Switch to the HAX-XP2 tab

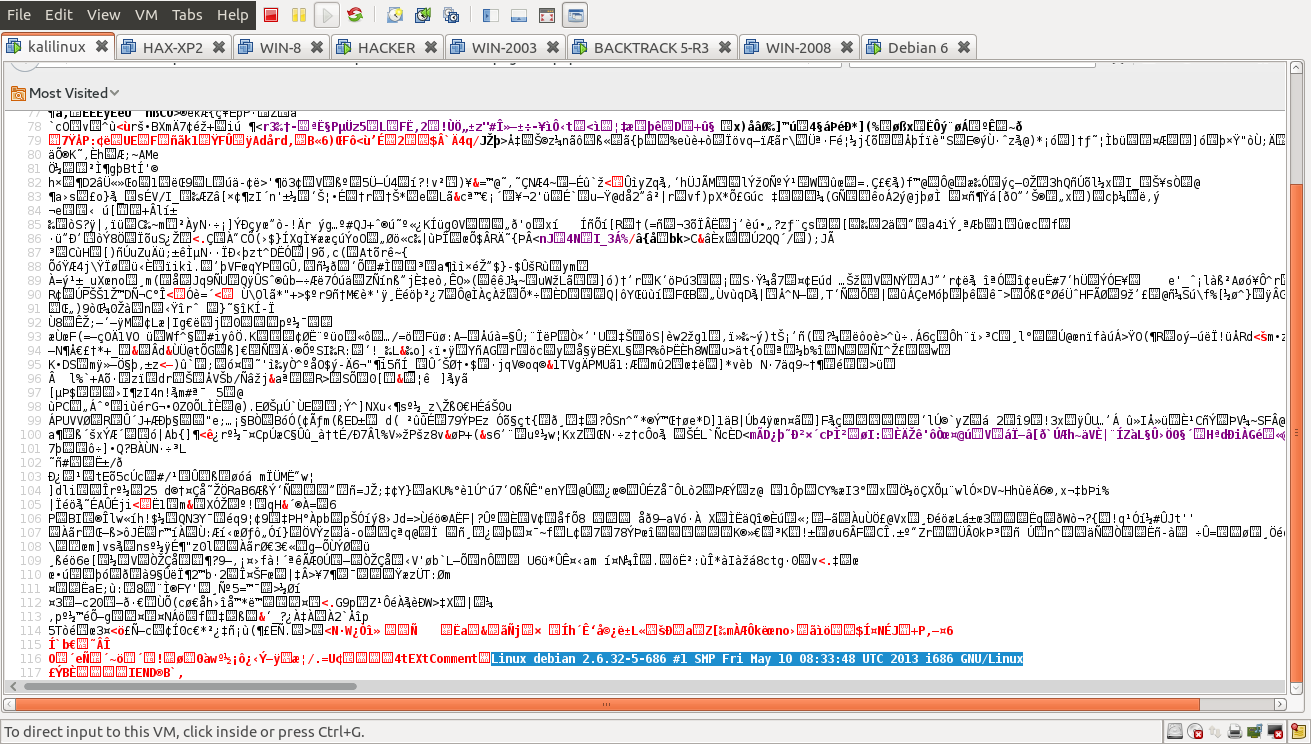tap(173, 47)
